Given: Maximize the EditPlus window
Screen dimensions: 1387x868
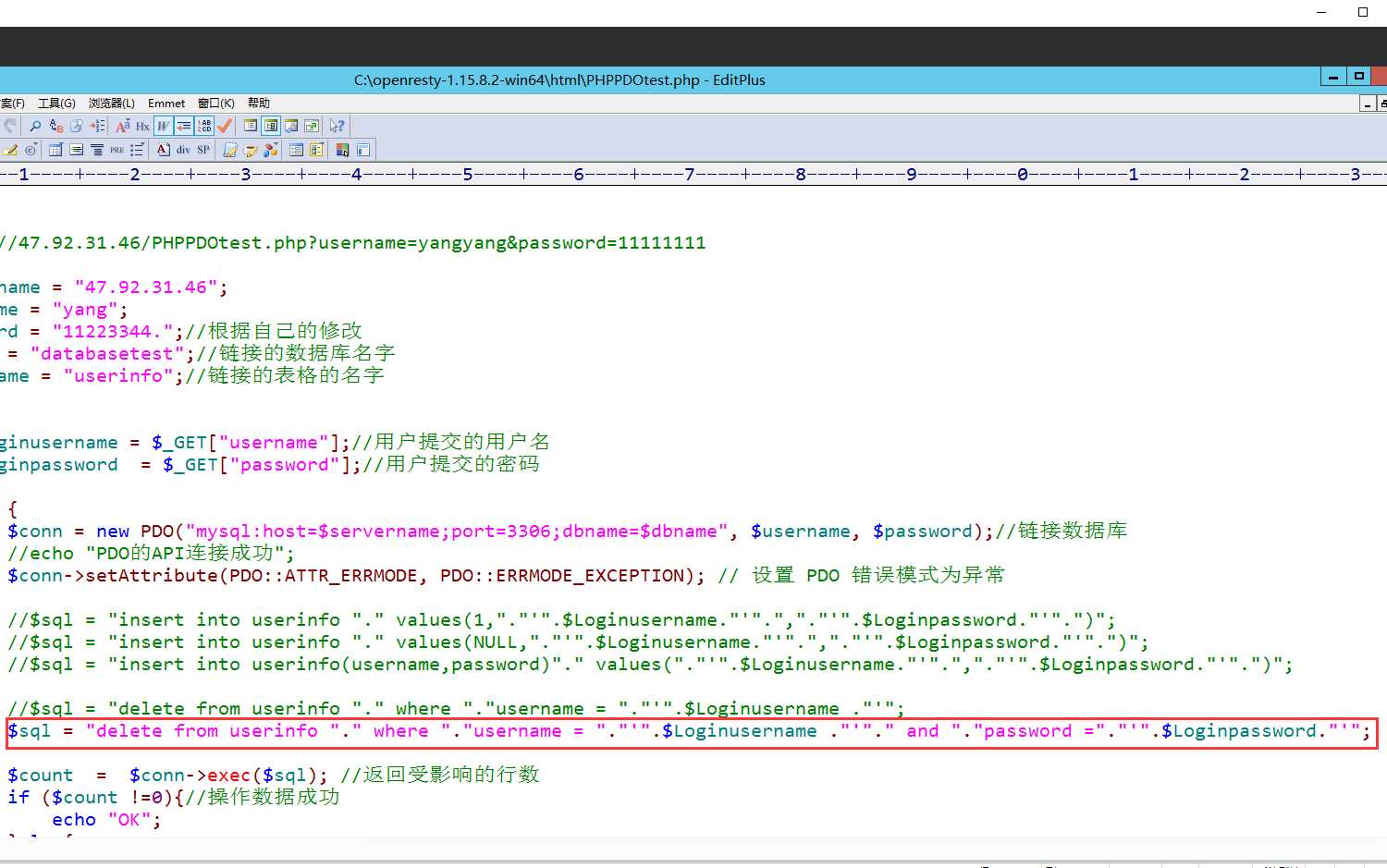Looking at the screenshot, I should [1358, 77].
